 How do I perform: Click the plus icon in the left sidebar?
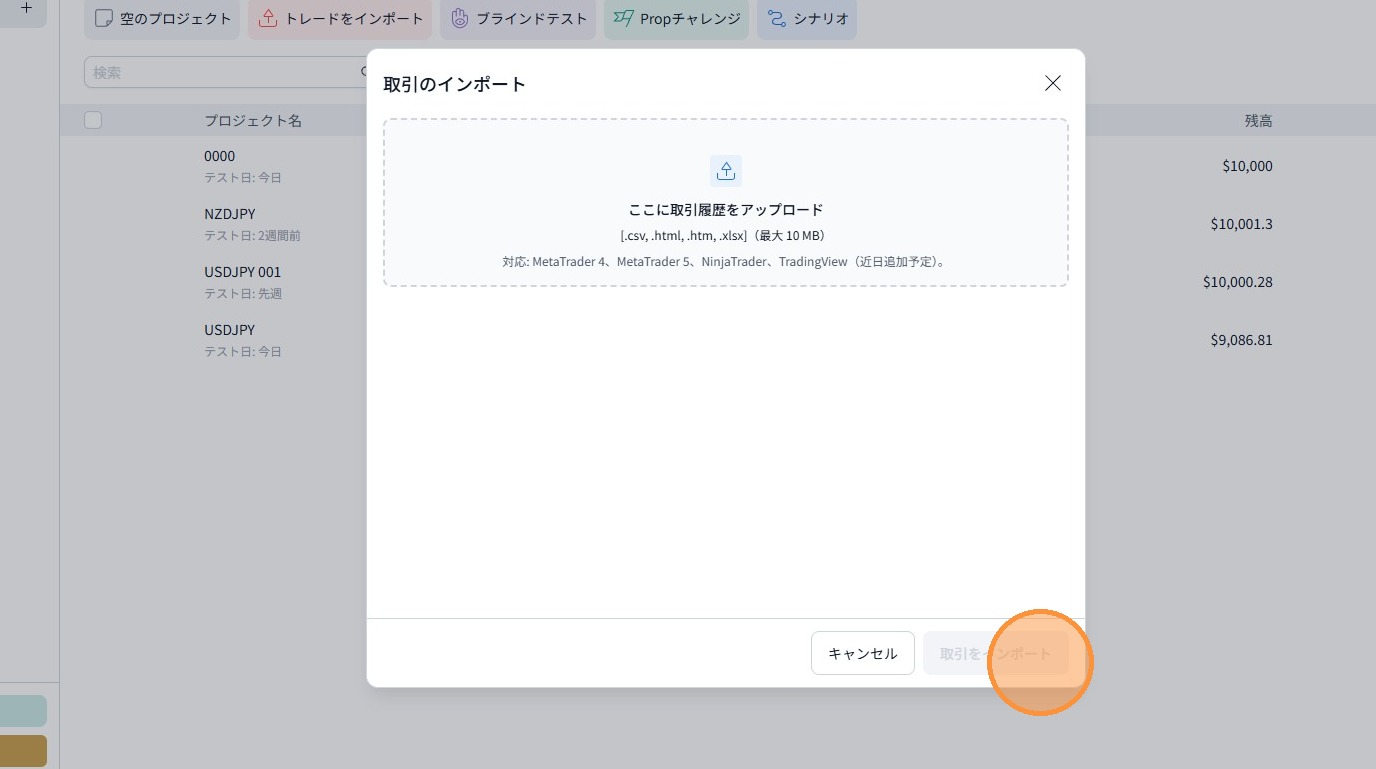pos(26,7)
